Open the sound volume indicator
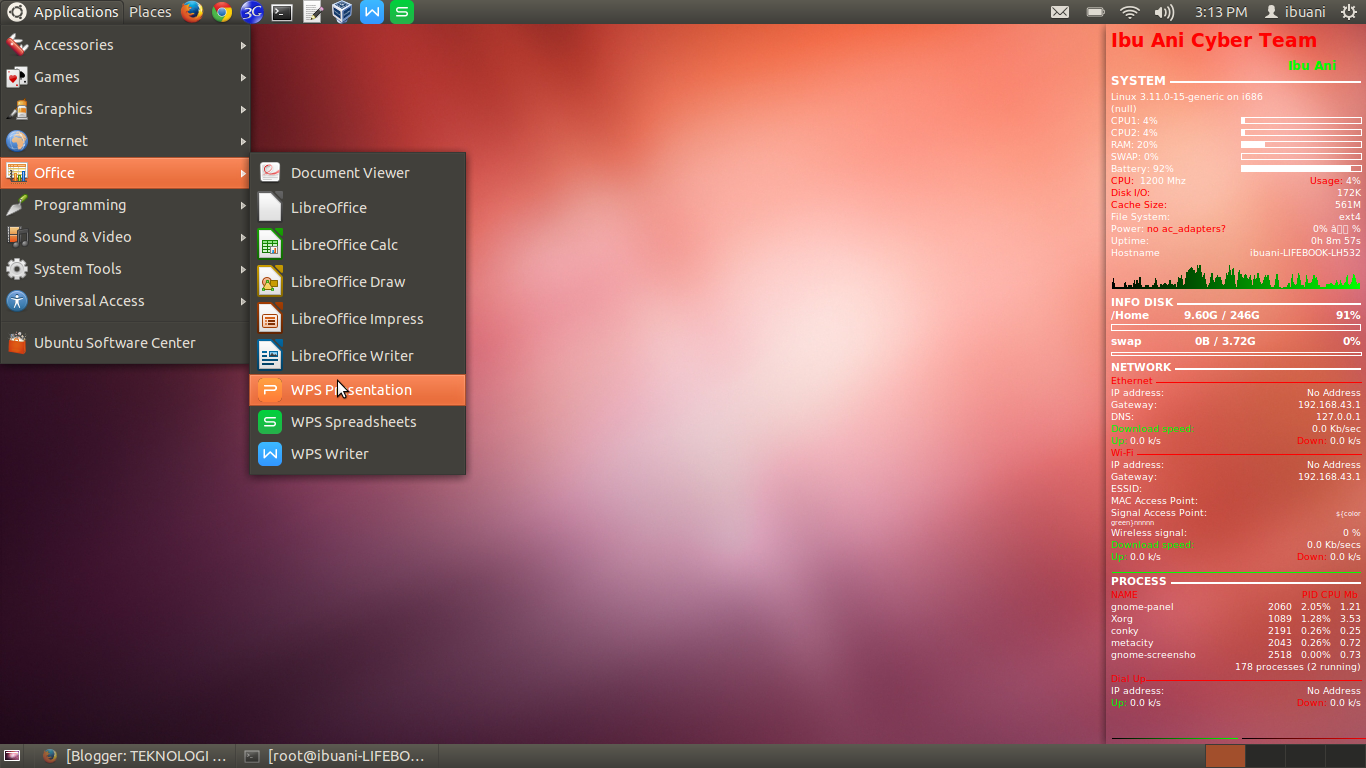1366x768 pixels. pos(1164,12)
